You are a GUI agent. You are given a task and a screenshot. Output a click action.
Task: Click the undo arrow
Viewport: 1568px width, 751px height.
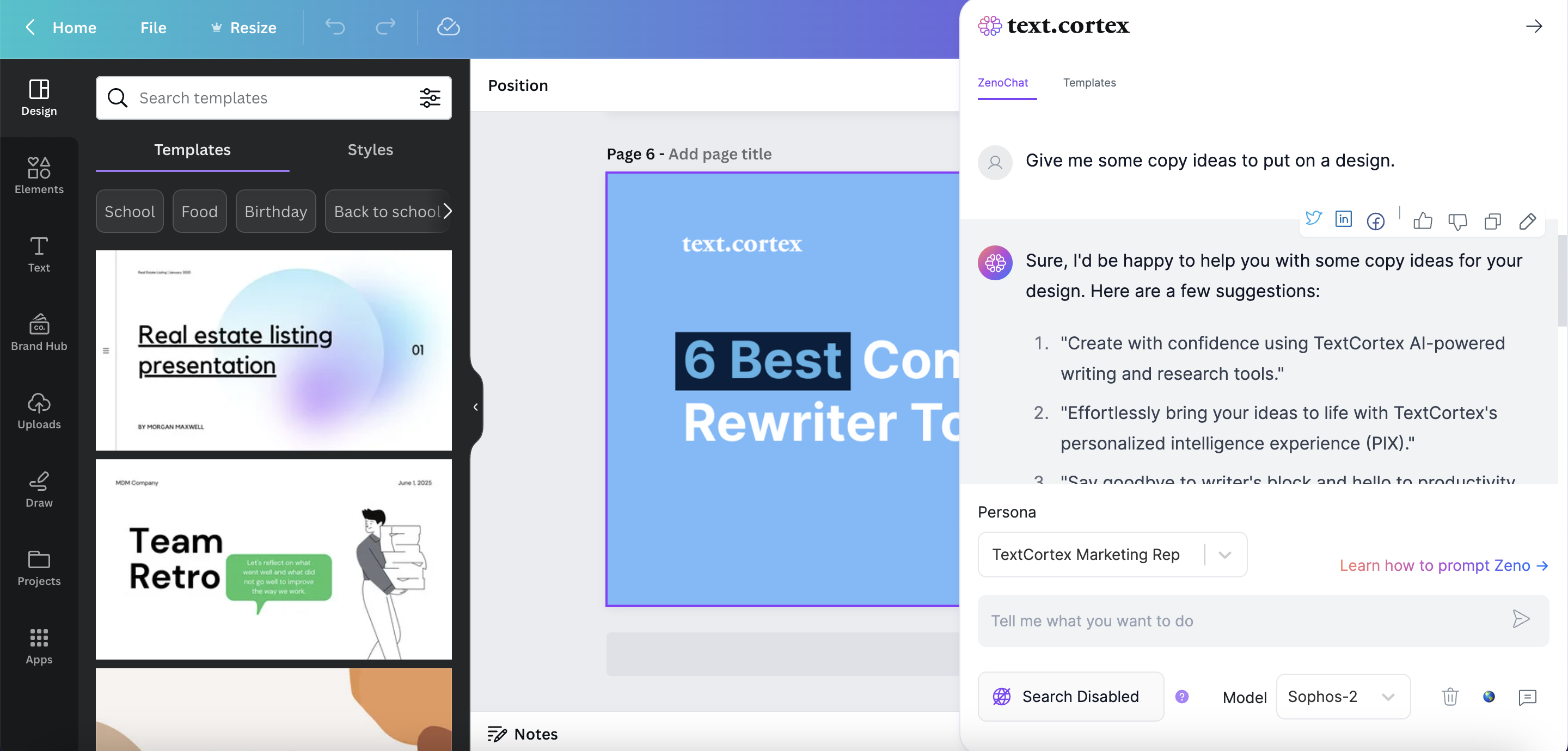click(x=335, y=27)
